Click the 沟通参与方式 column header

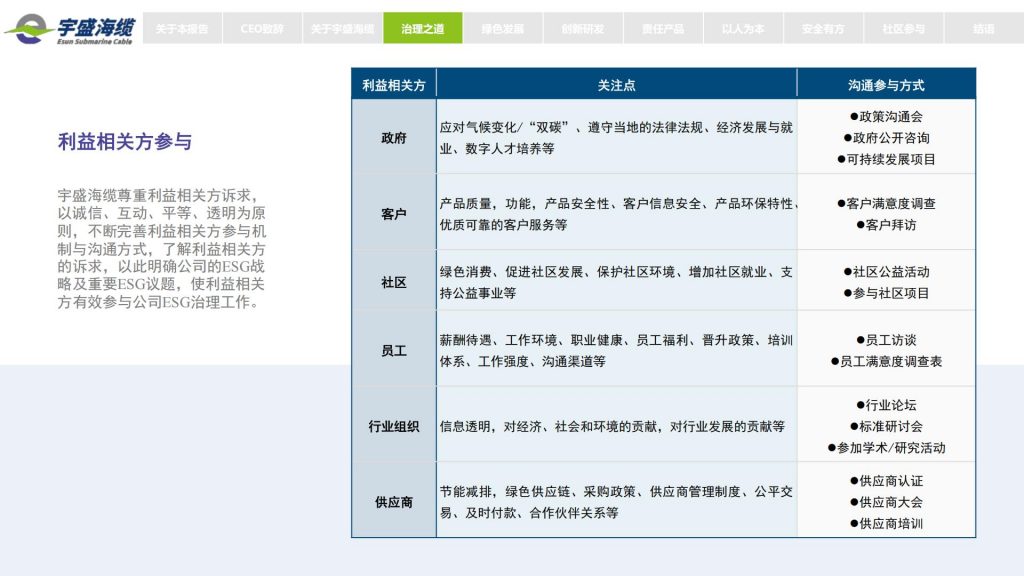point(886,85)
